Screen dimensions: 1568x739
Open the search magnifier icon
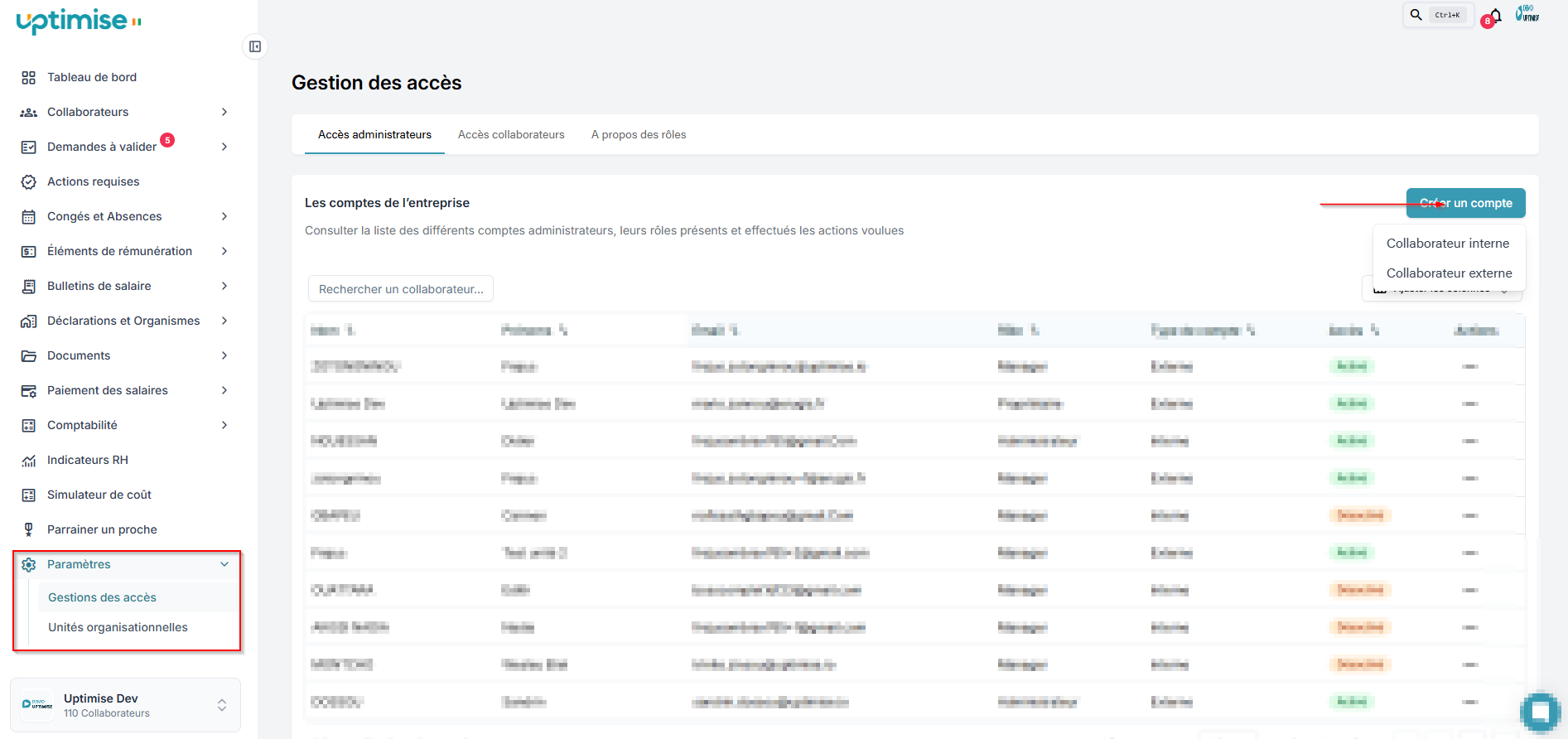[x=1416, y=15]
